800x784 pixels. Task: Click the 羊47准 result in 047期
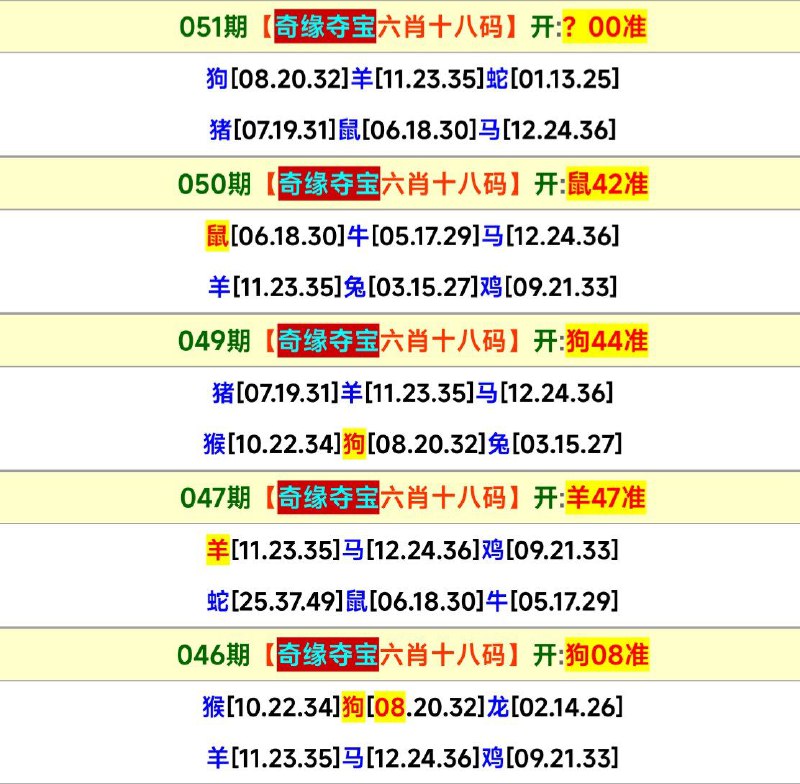606,497
